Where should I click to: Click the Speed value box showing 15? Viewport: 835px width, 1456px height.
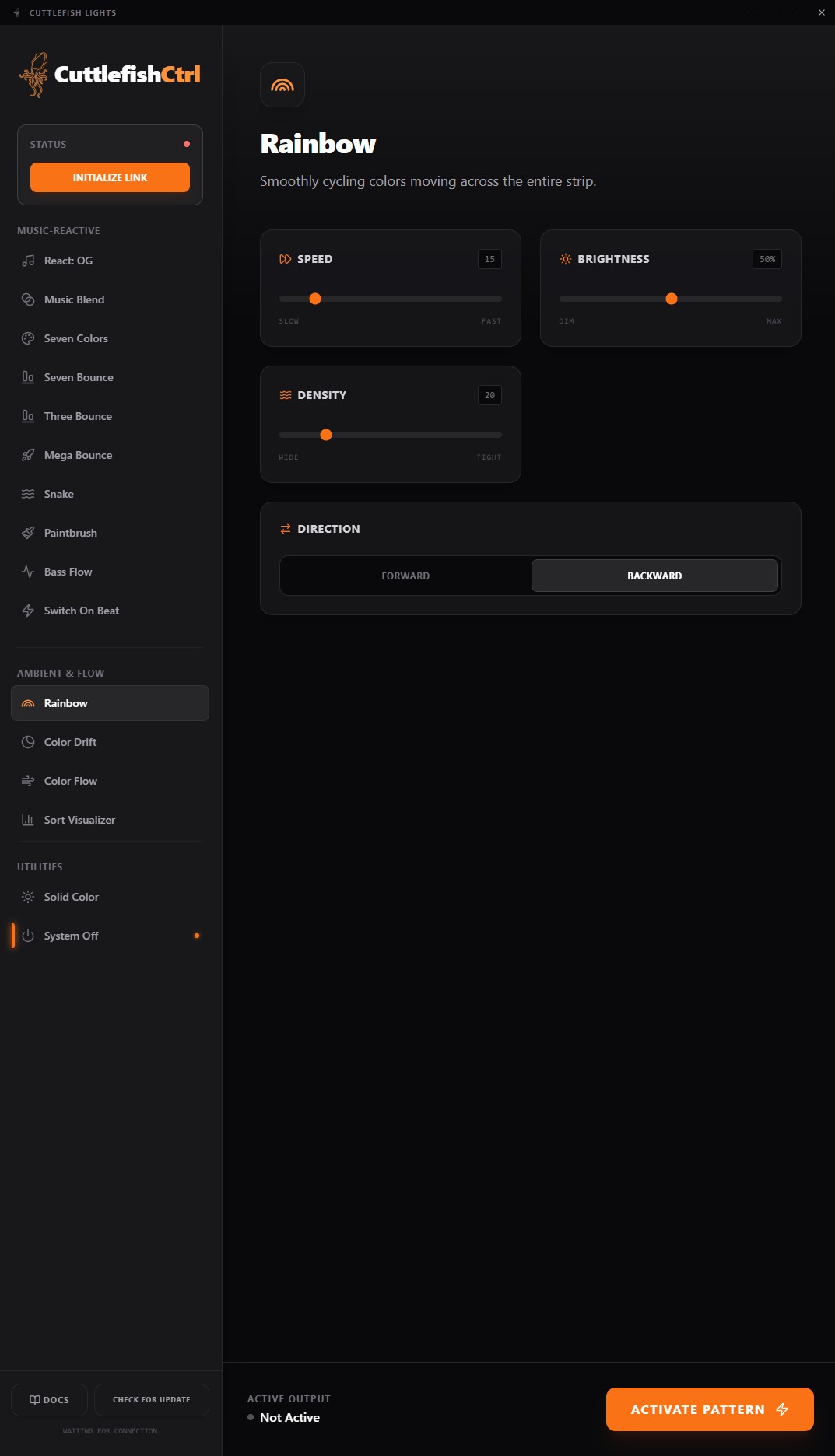tap(489, 259)
